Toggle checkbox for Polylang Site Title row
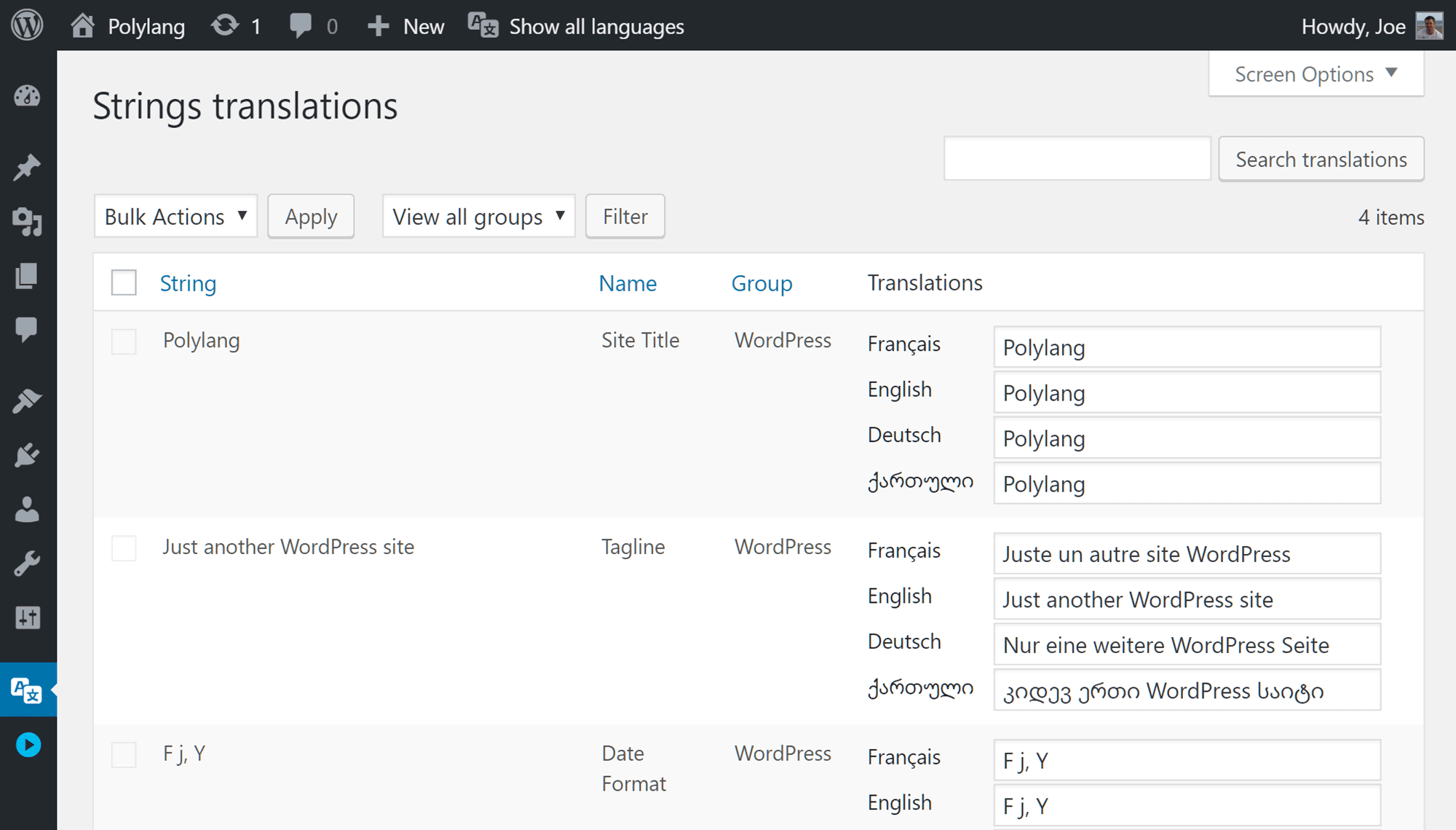Viewport: 1456px width, 830px height. pos(123,340)
